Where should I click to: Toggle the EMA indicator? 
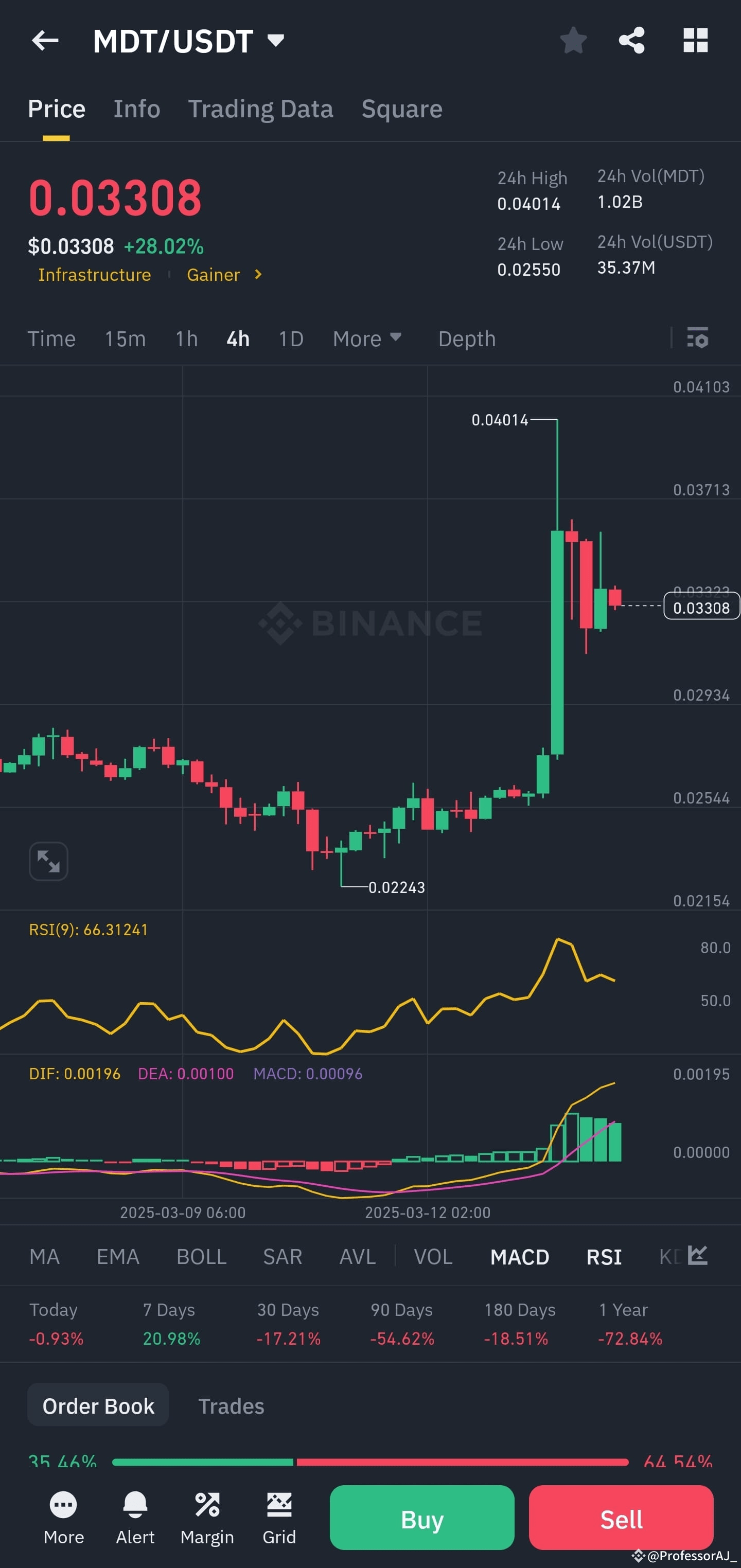point(118,1257)
